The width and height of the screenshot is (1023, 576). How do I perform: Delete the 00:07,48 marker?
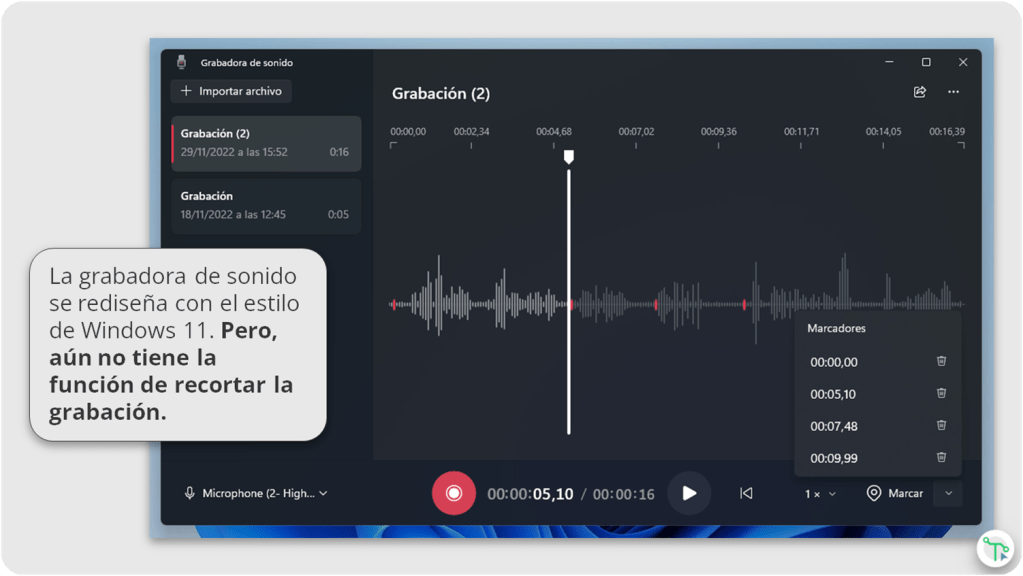pyautogui.click(x=941, y=426)
